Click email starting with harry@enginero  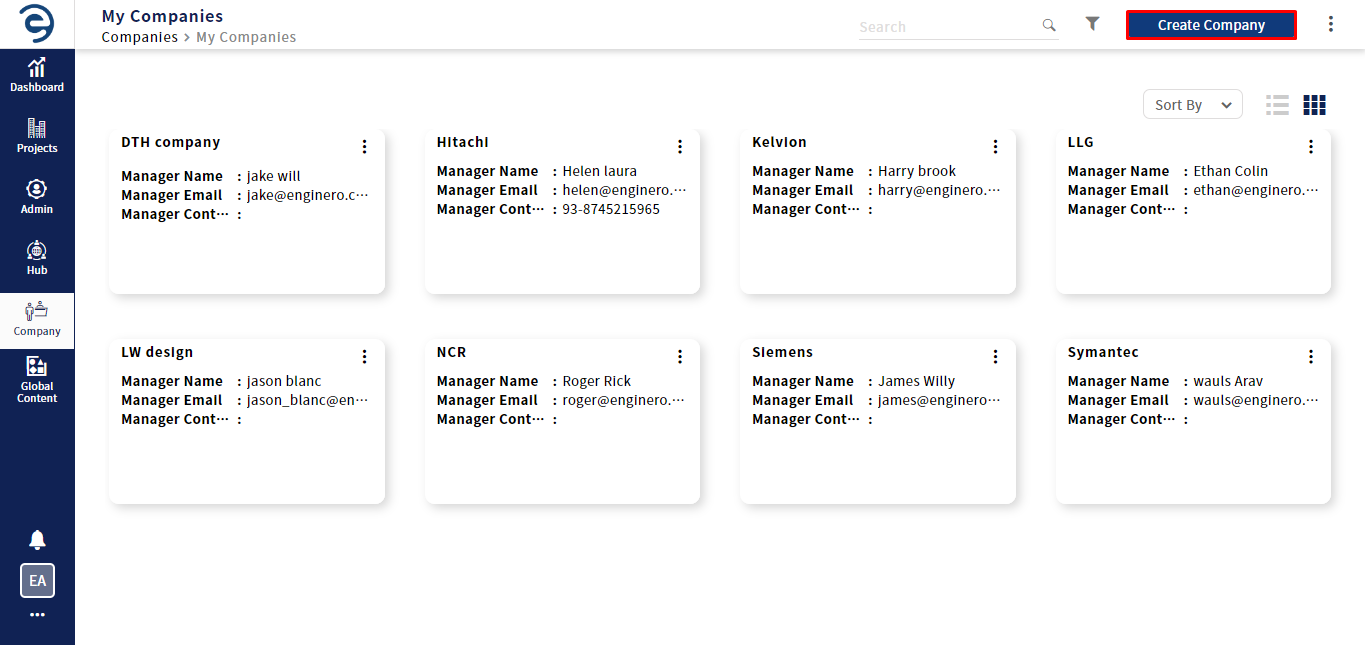point(939,190)
